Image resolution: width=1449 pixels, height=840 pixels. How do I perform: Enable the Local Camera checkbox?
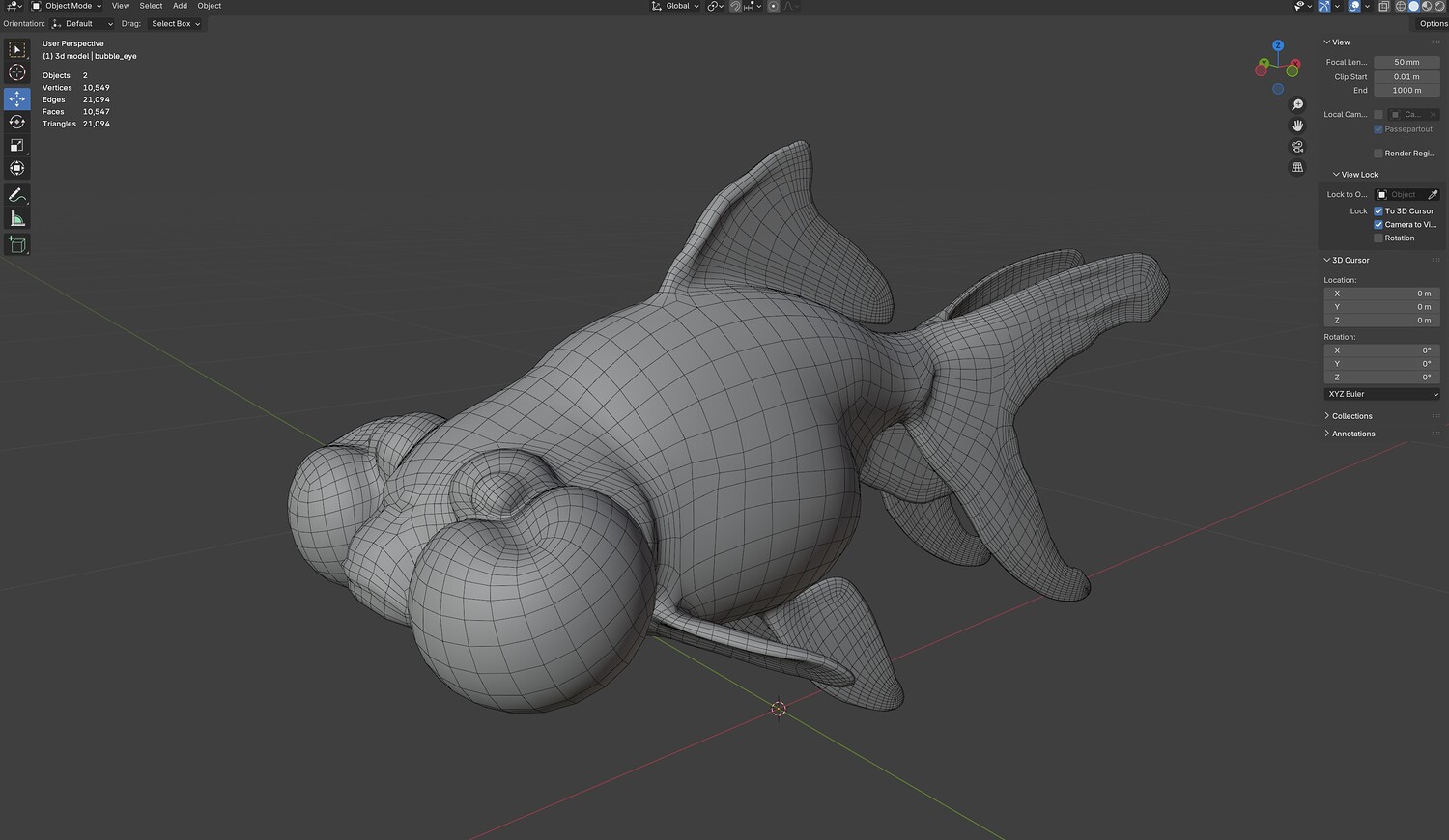[1378, 115]
